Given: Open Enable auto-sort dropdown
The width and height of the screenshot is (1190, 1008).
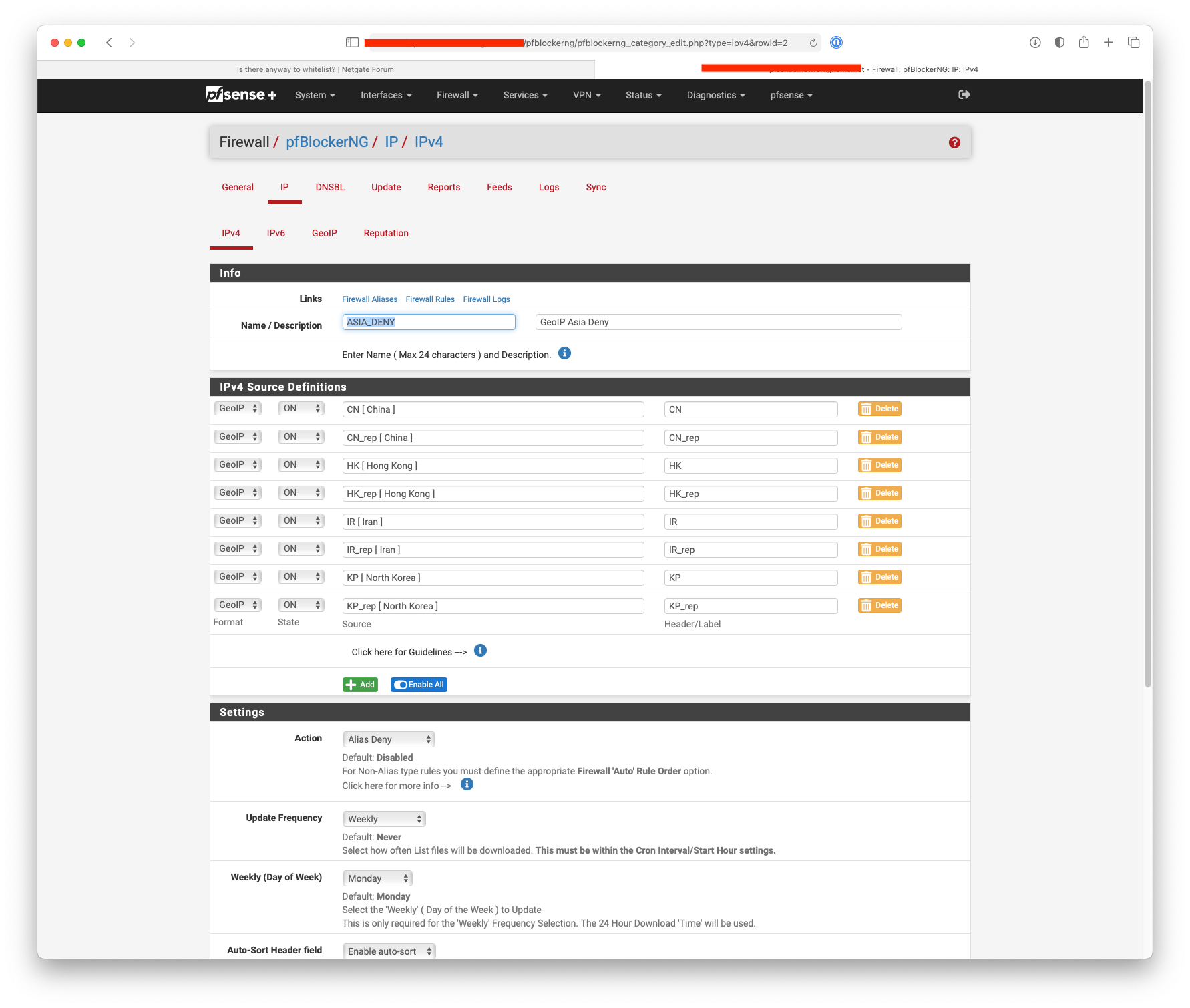Looking at the screenshot, I should point(389,951).
